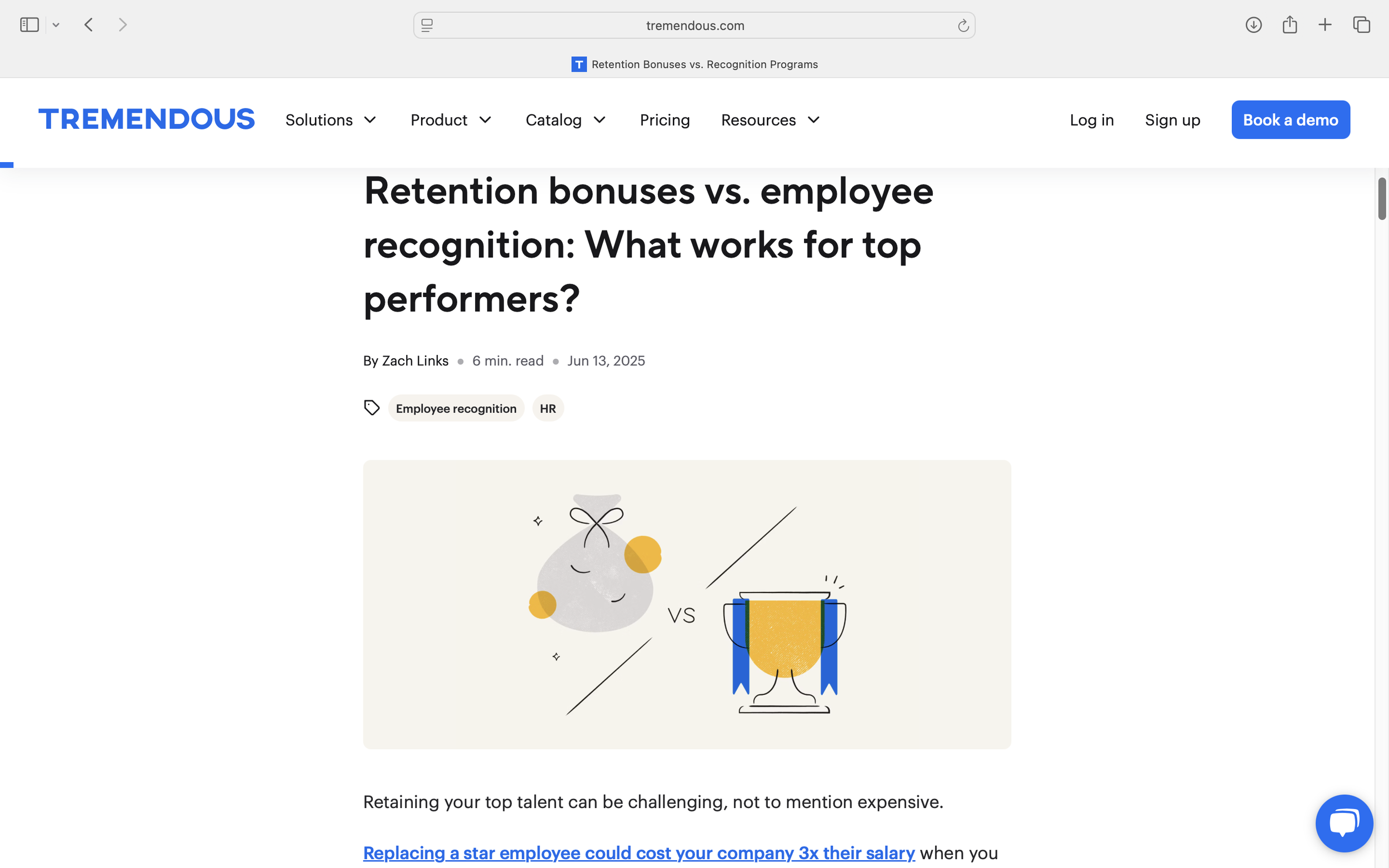Image resolution: width=1389 pixels, height=868 pixels.
Task: Click the 6 min. read text
Action: tap(508, 360)
